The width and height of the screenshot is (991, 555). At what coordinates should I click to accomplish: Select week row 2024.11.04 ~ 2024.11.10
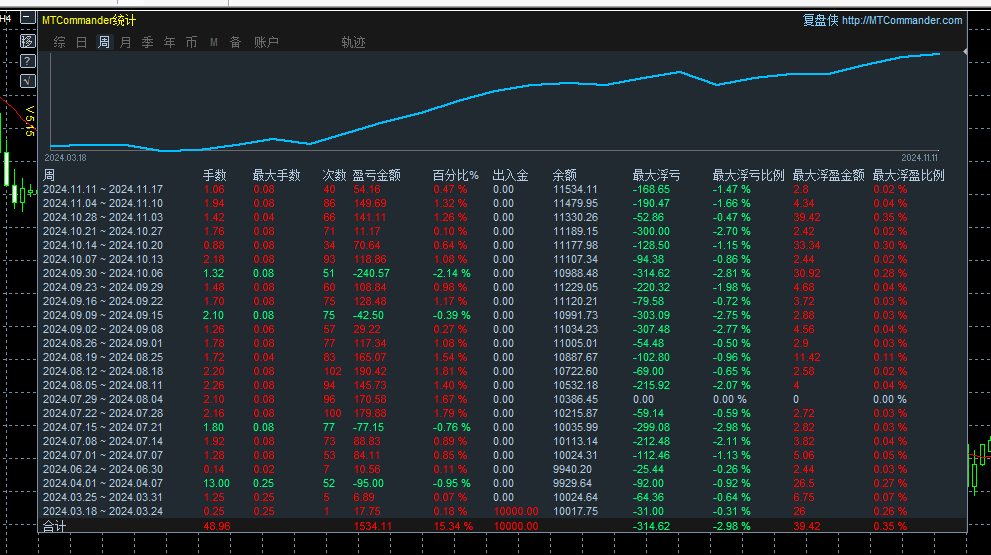502,203
